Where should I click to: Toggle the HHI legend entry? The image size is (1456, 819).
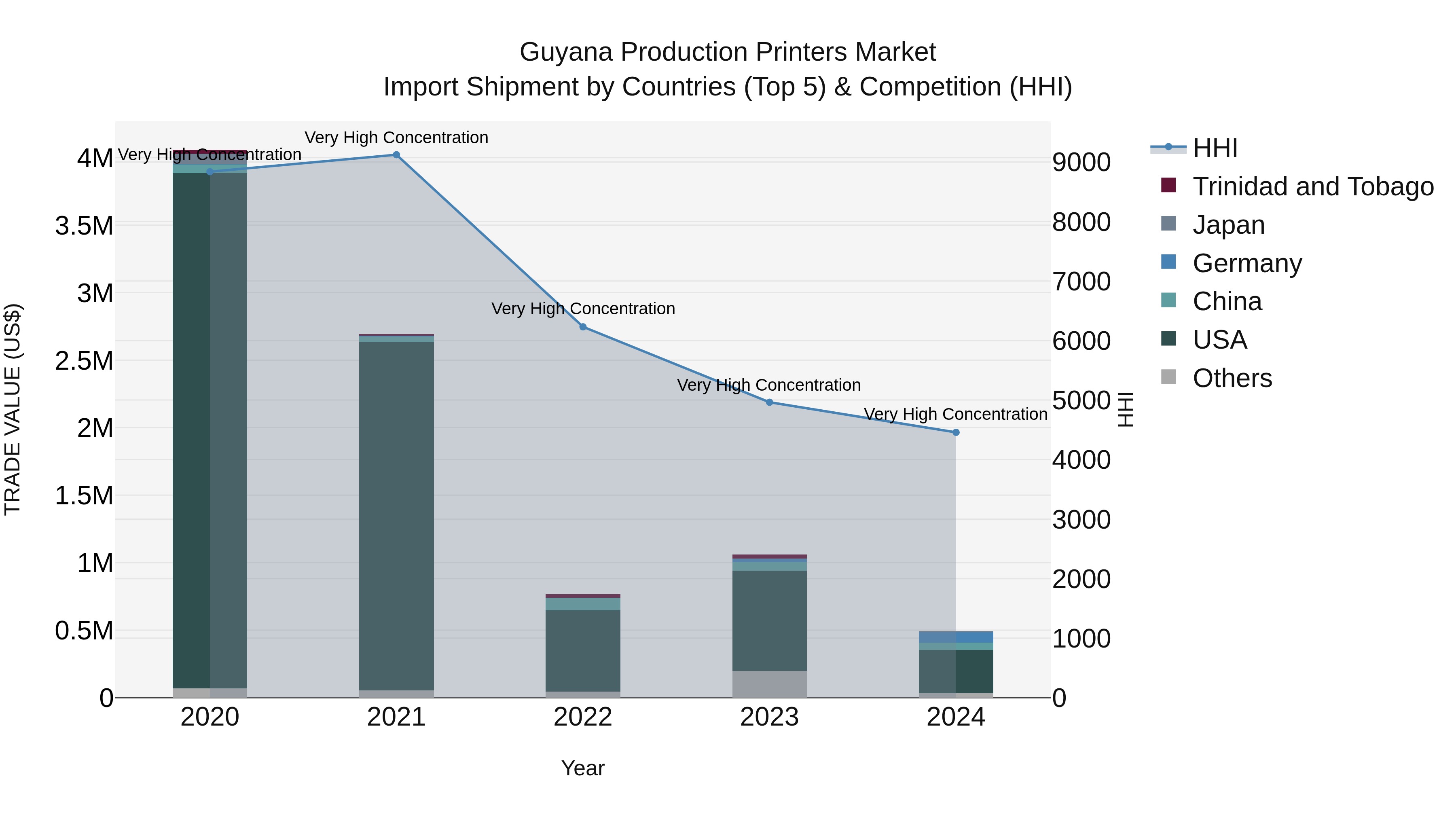(x=1194, y=148)
